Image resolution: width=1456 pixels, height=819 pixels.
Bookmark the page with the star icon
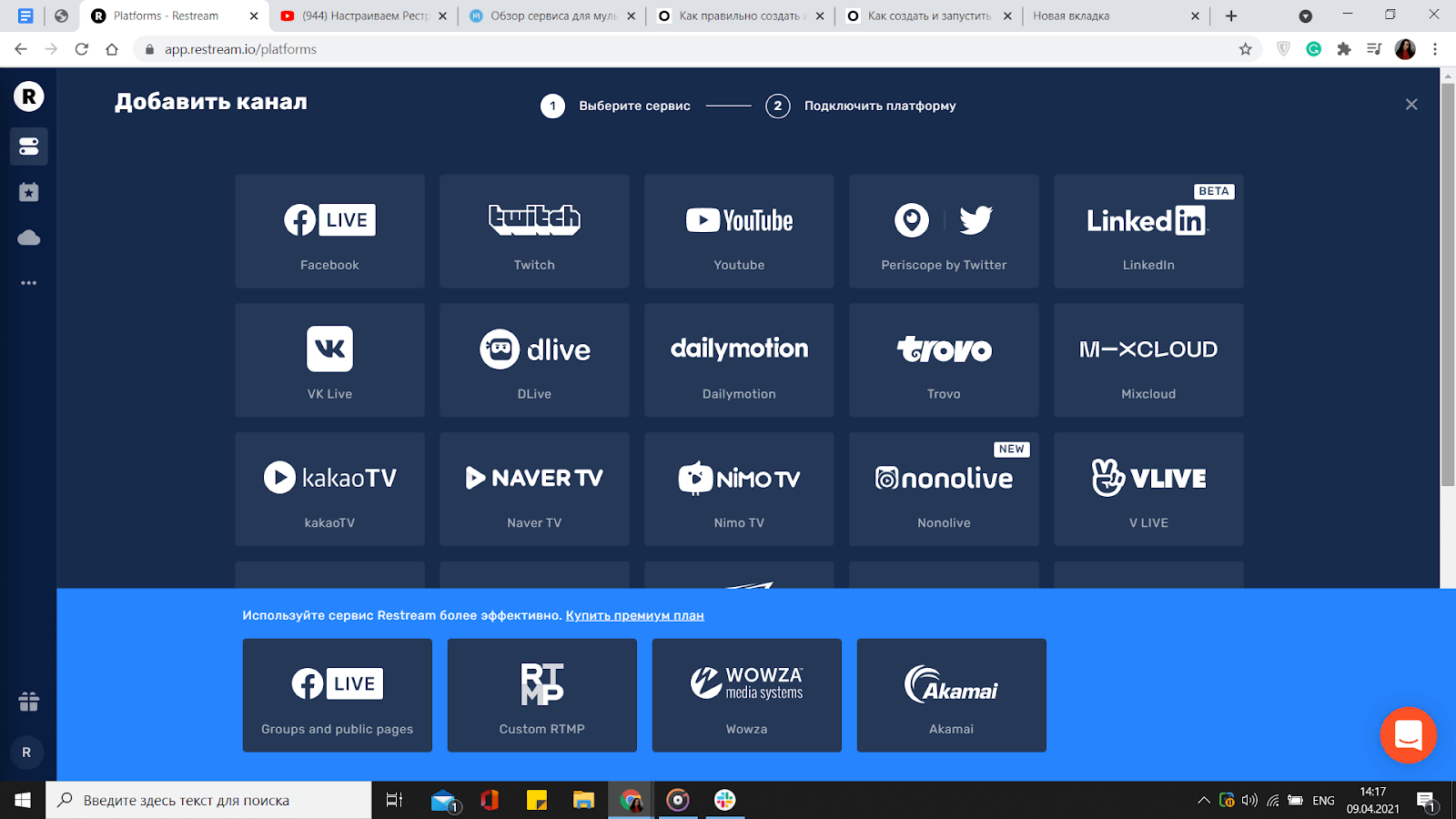click(1246, 49)
